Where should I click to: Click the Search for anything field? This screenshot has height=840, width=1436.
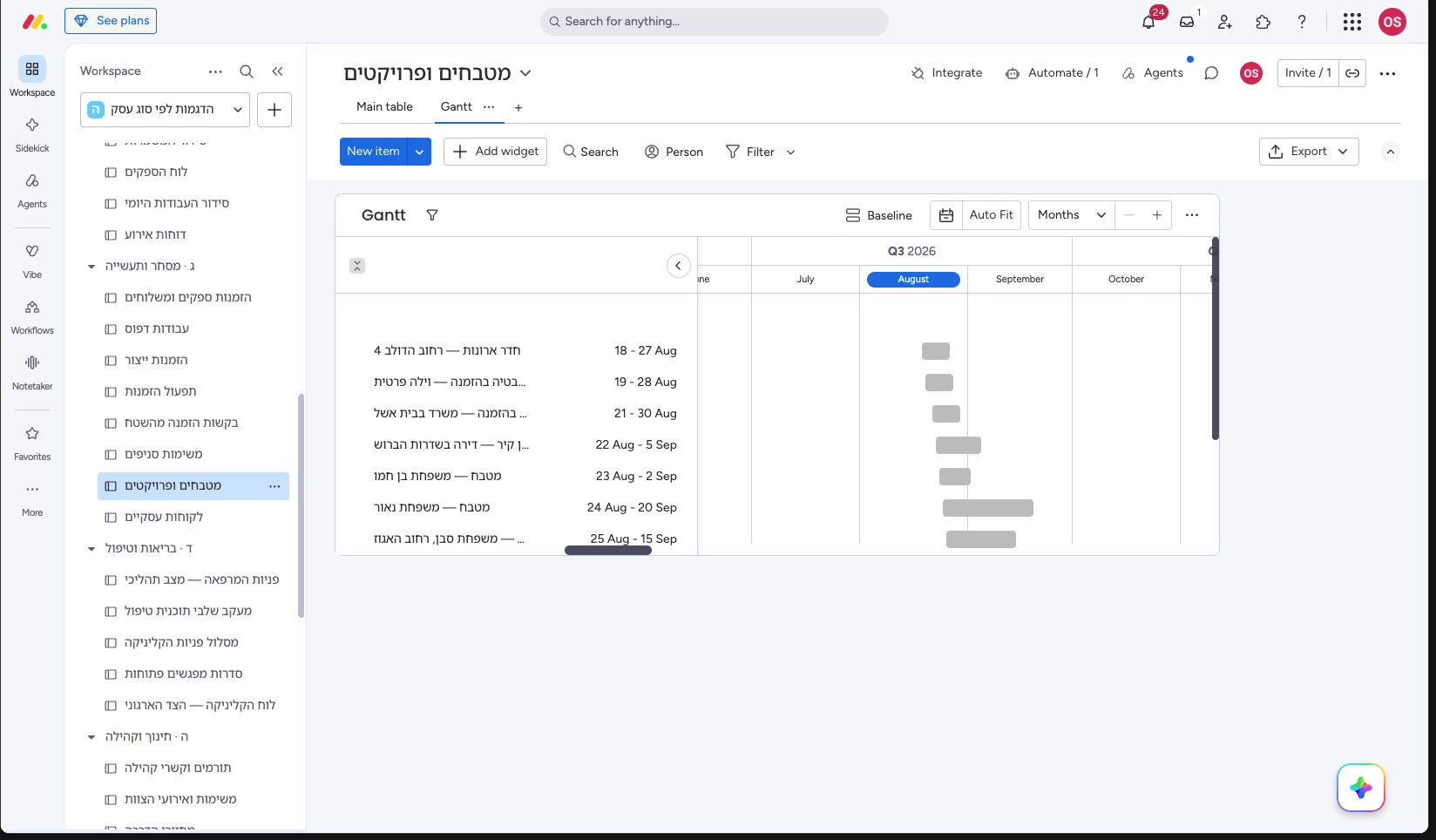(715, 22)
